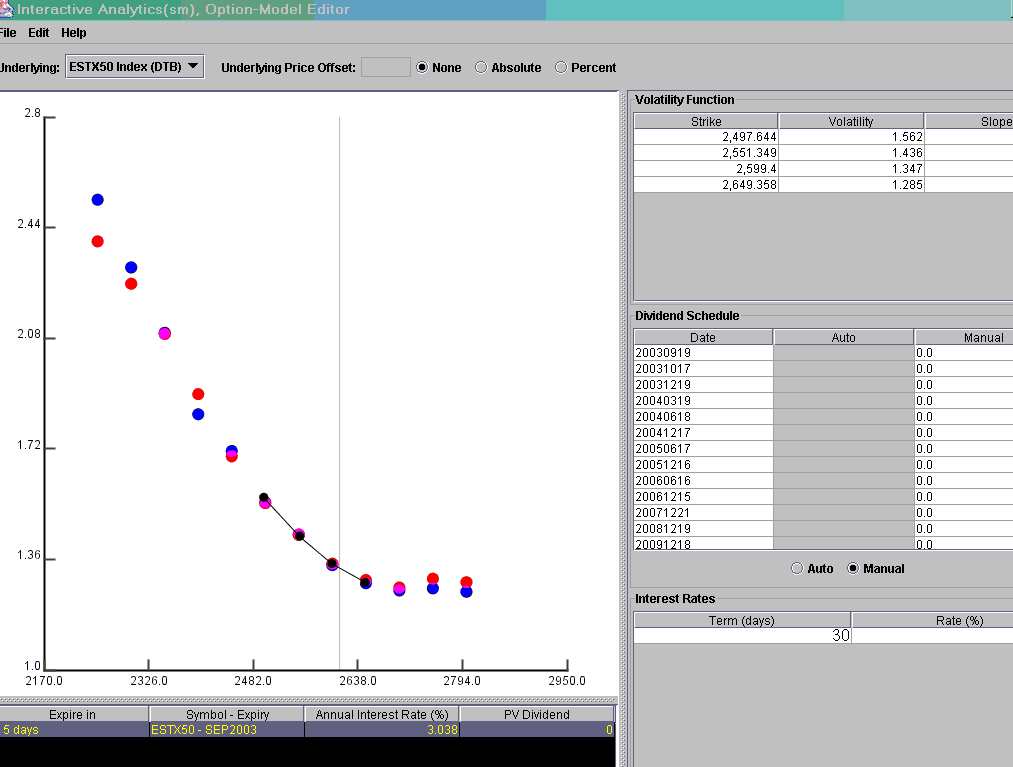1013x767 pixels.
Task: Select the Percent offset radio button
Action: click(x=561, y=68)
